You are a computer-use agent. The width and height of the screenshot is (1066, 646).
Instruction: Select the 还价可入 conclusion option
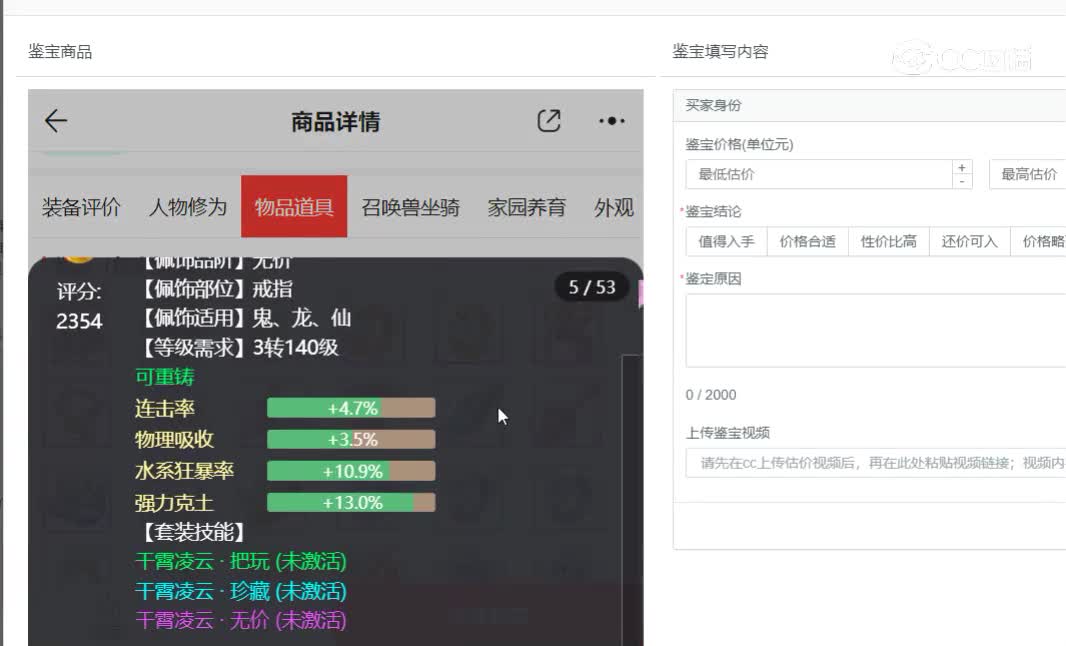coord(969,241)
